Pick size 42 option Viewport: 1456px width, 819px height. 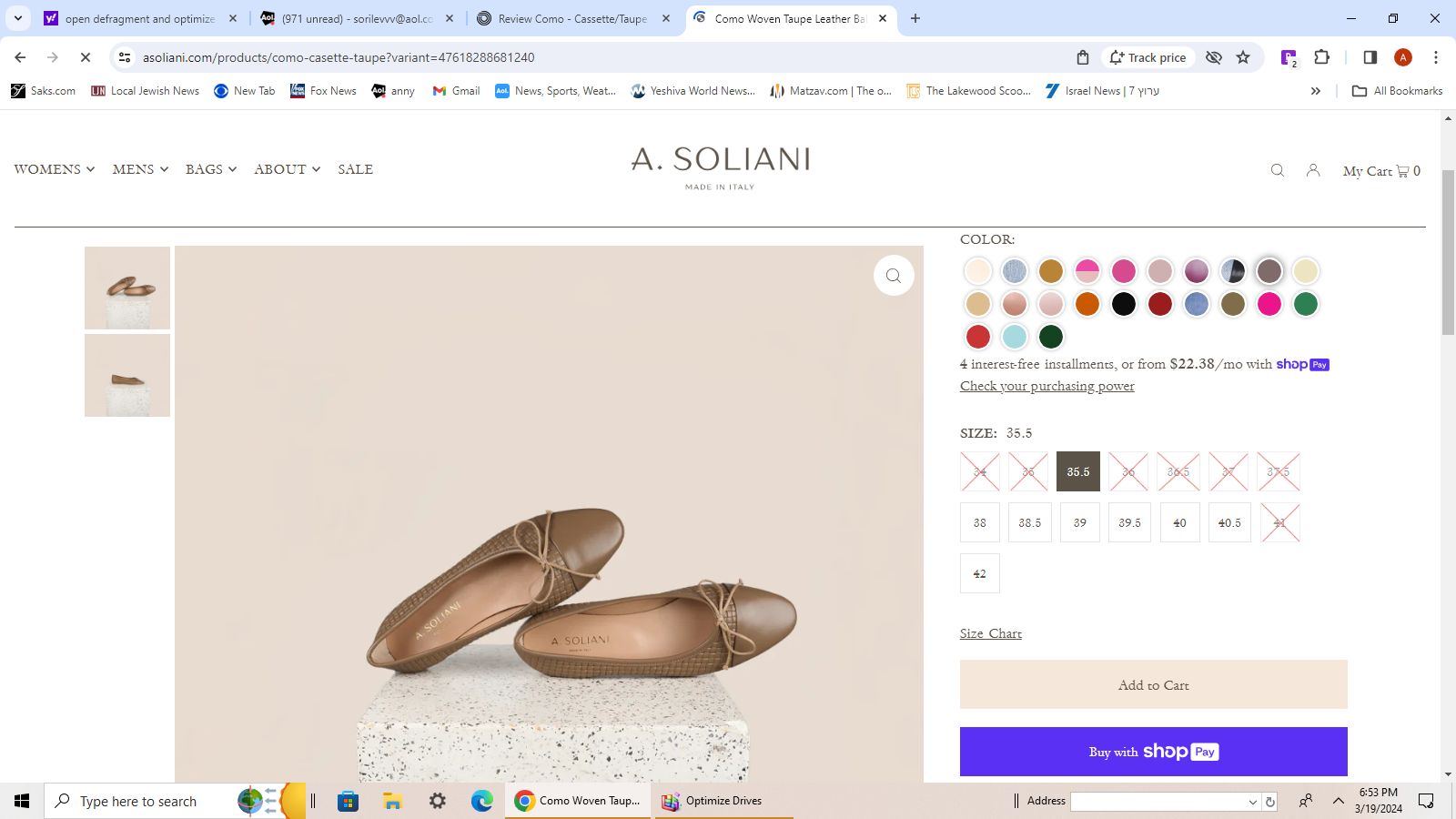point(980,574)
